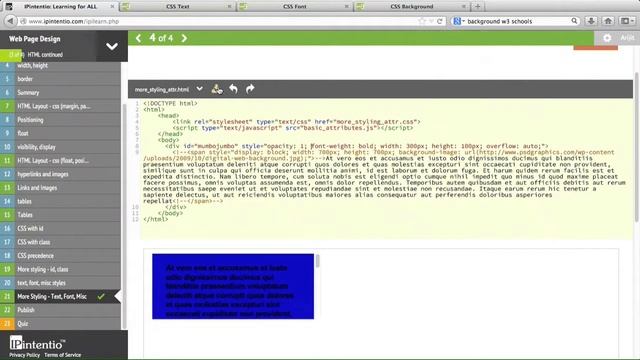640x360 pixels.
Task: Click the link rel stylesheet code line
Action: [x=296, y=122]
